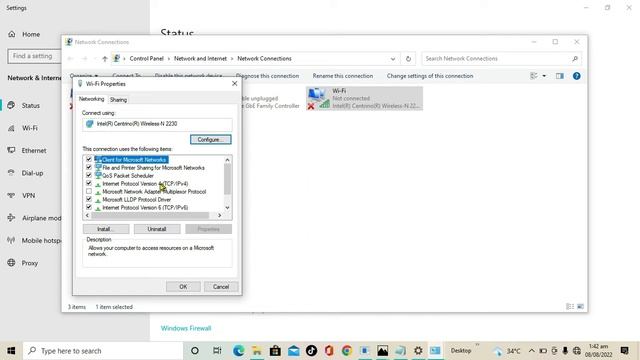Close the Wi-Fi Properties dialog

(234, 84)
